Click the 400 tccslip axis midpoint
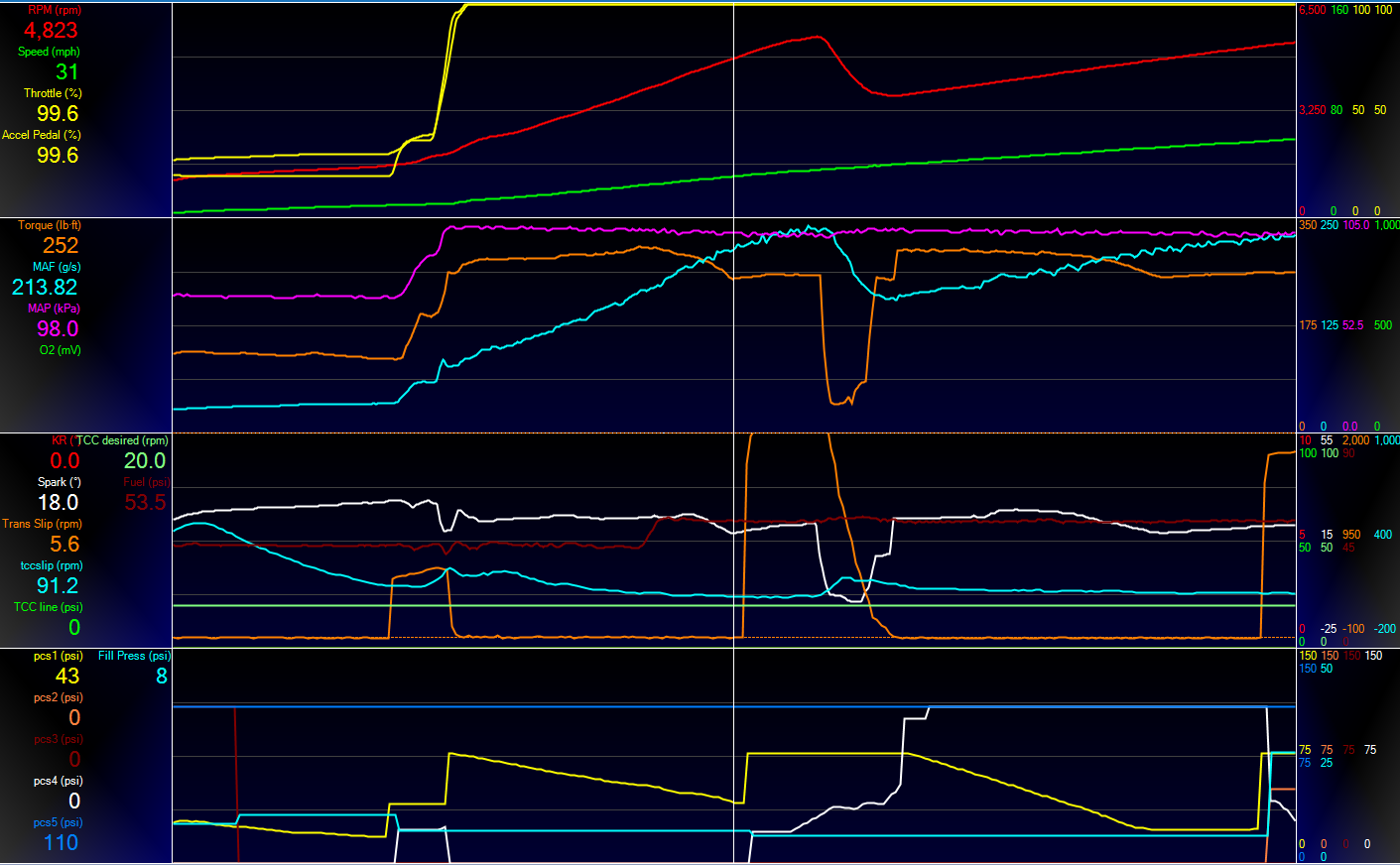The image size is (1400, 865). 1382,535
